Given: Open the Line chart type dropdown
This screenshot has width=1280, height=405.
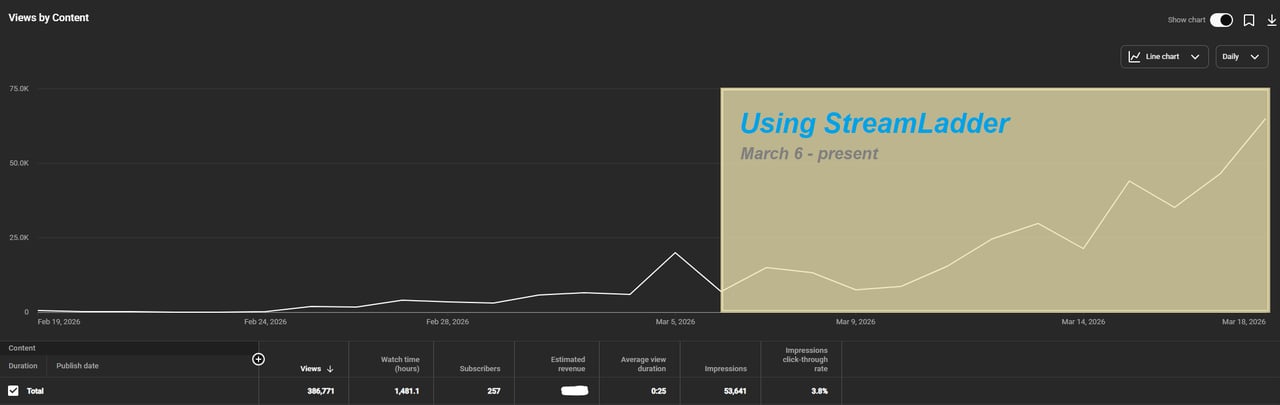Looking at the screenshot, I should (1165, 57).
